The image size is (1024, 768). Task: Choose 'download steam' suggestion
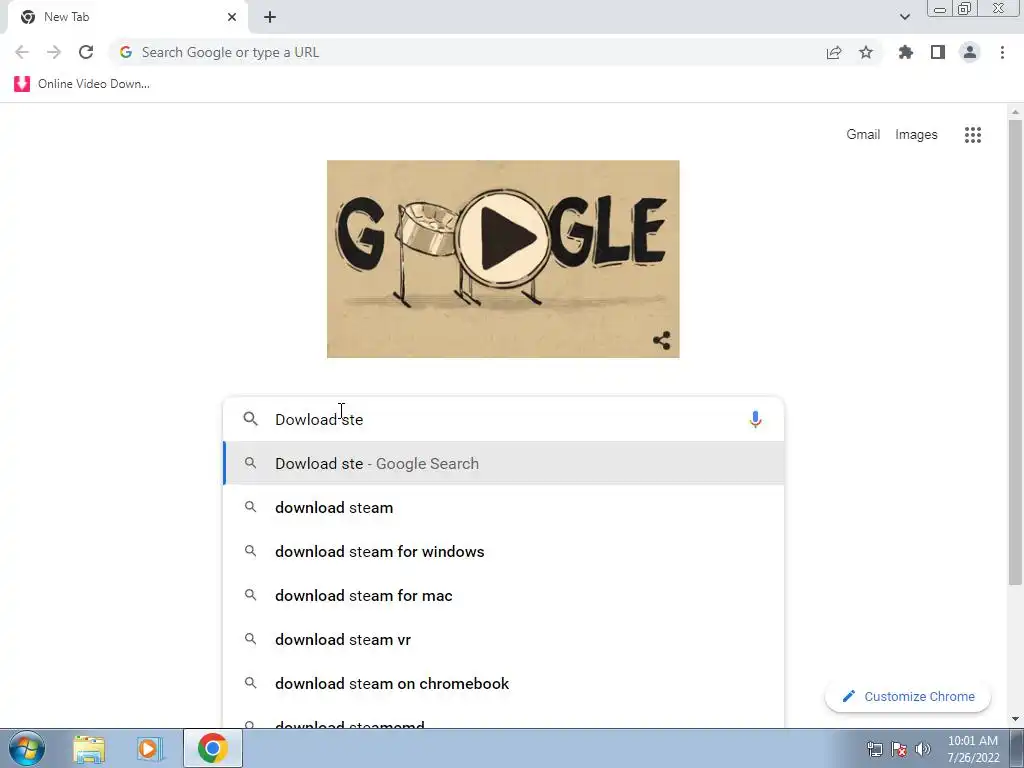click(x=504, y=507)
